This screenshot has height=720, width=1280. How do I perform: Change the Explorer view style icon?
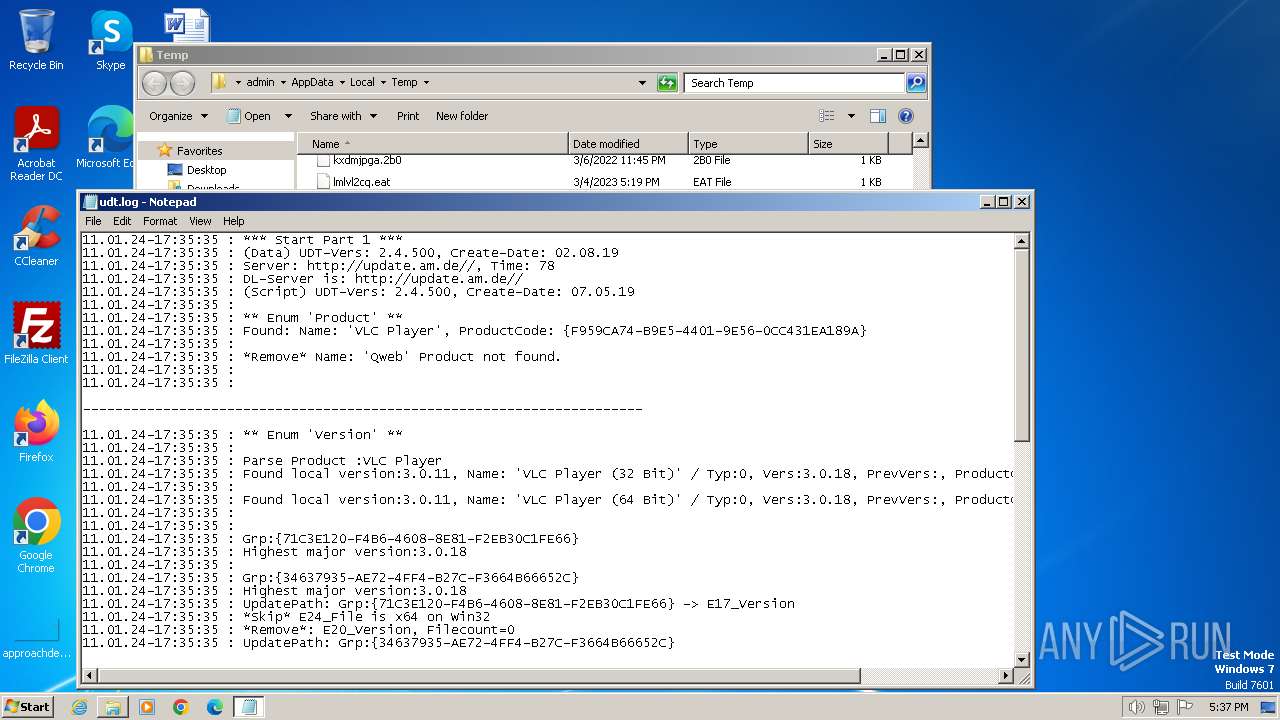click(x=826, y=116)
